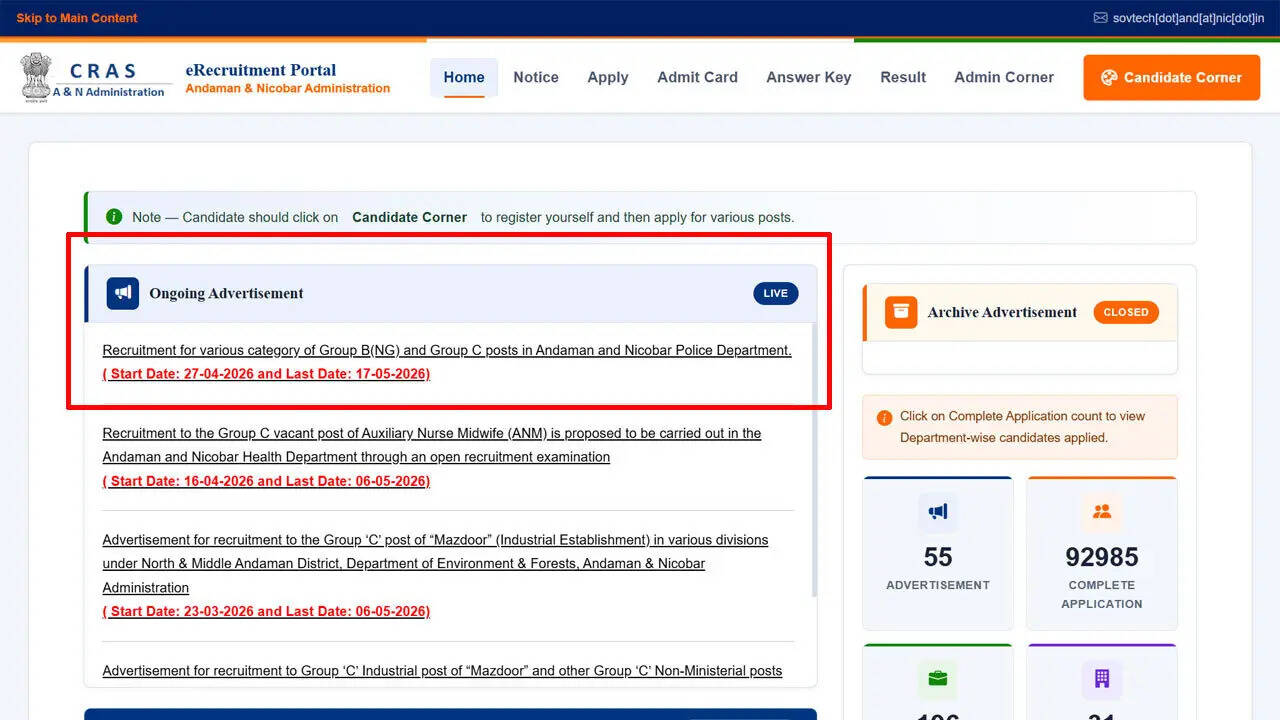Open the Notice menu item
The width and height of the screenshot is (1280, 720).
point(535,77)
